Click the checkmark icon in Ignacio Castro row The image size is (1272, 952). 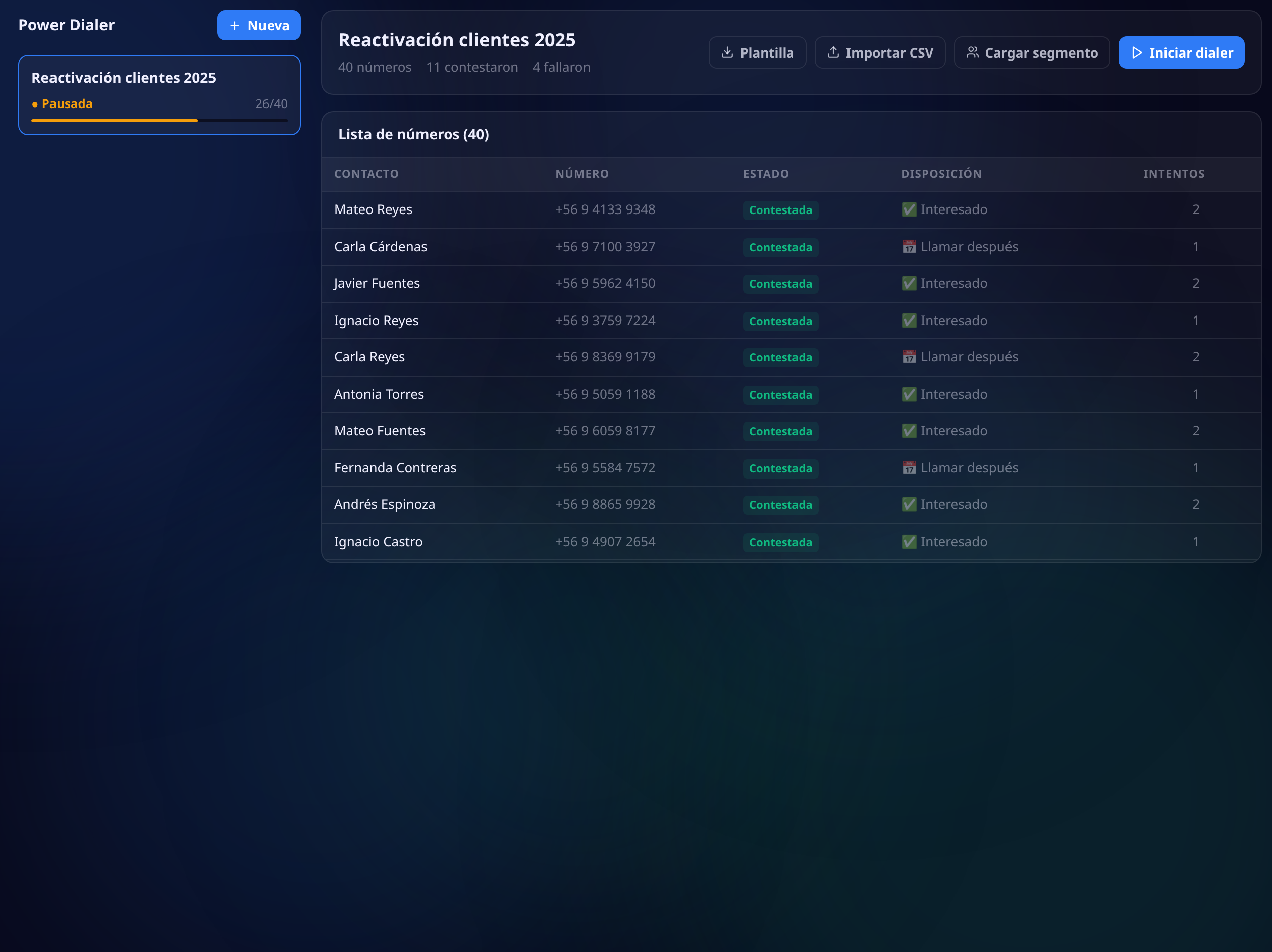(909, 541)
